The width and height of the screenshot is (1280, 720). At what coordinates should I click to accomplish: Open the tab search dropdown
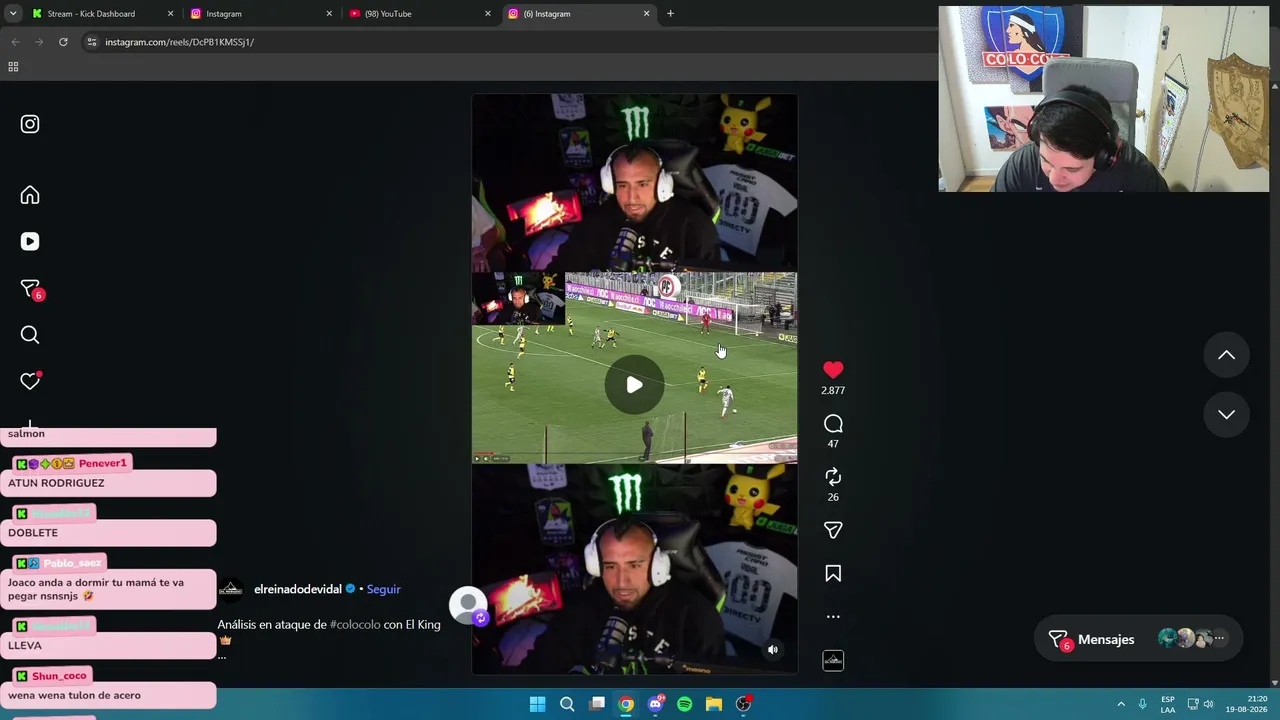(13, 14)
